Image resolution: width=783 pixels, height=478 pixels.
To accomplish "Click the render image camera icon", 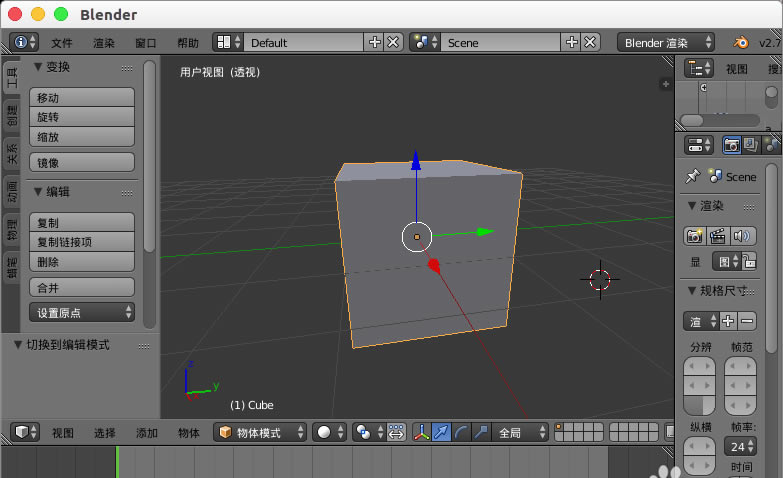I will (x=694, y=236).
